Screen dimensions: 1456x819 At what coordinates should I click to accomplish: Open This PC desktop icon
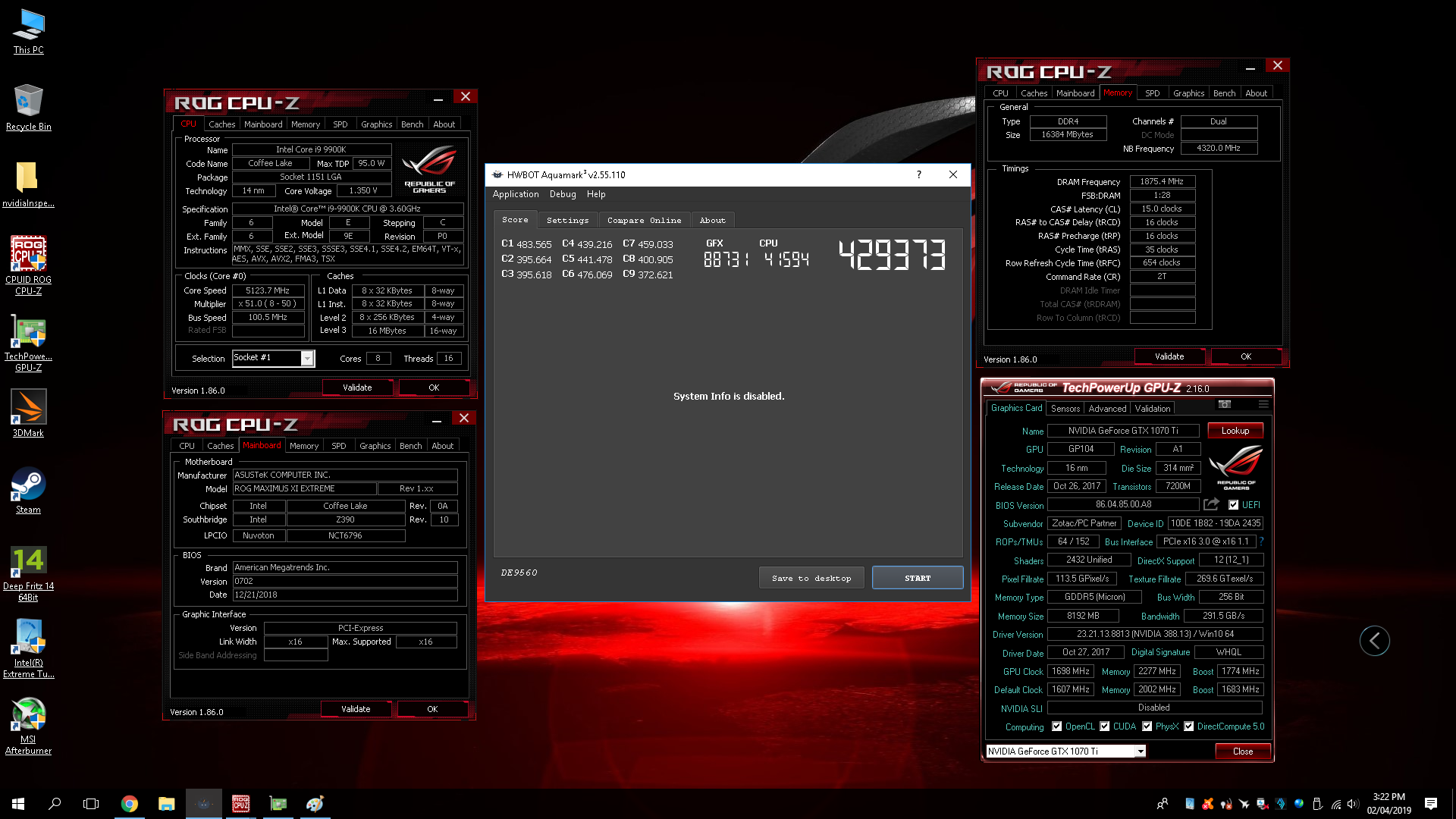pos(29,32)
